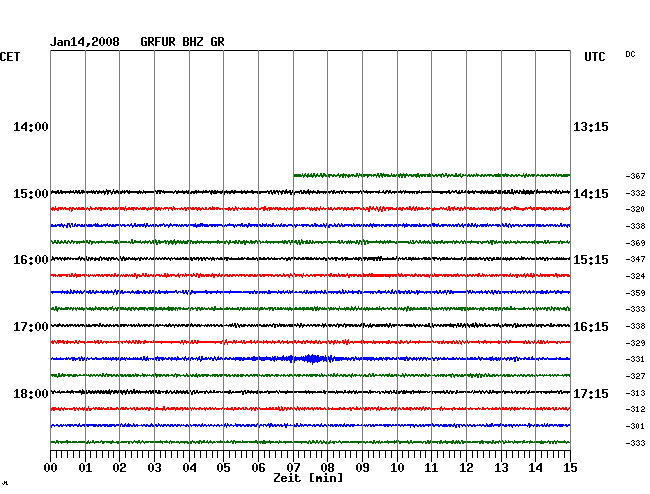Click the DC value -369
The image size is (650, 494).
point(635,243)
